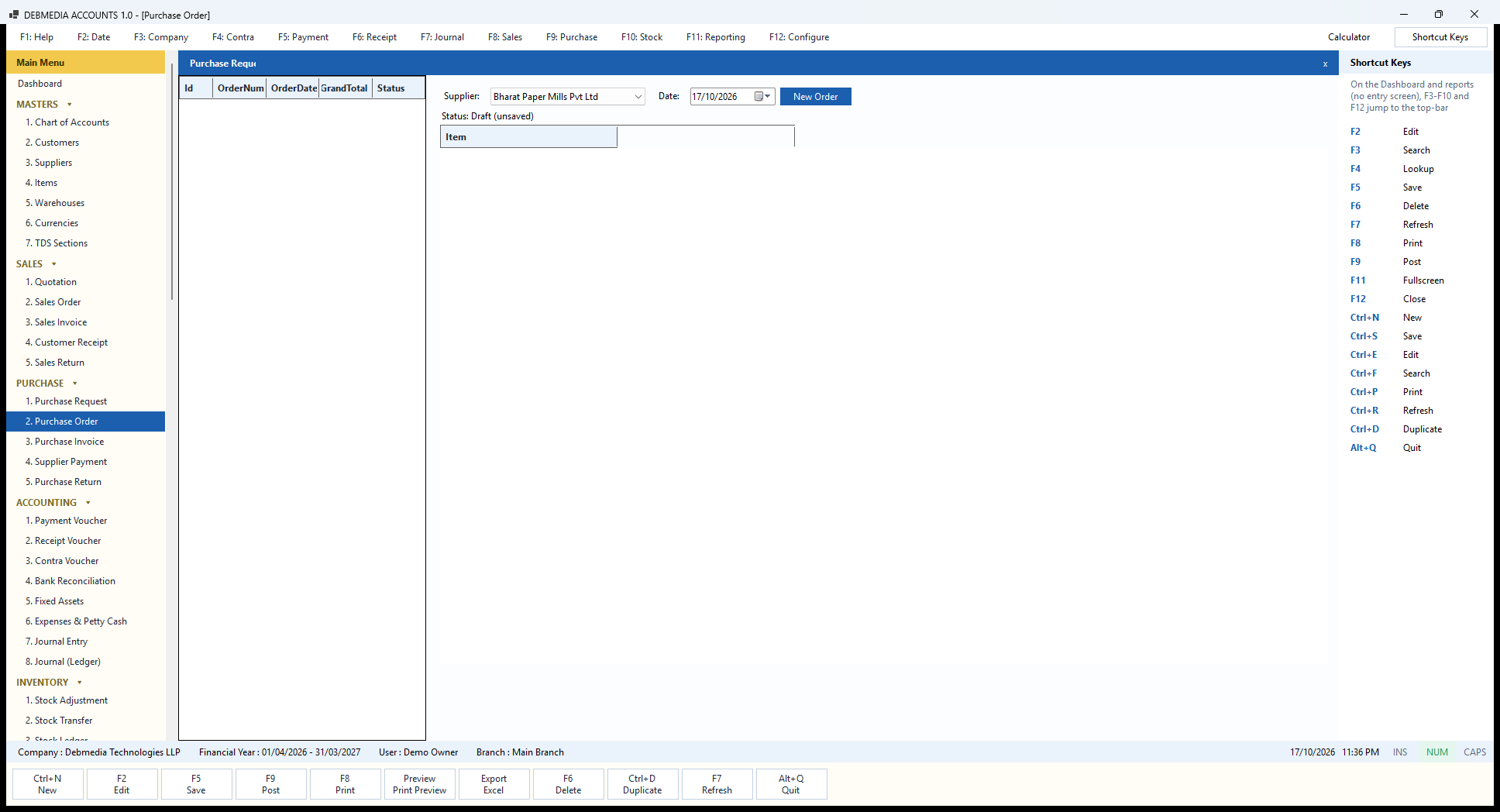The width and height of the screenshot is (1500, 812).
Task: Click the main menu vertical scrollbar
Action: click(171, 182)
